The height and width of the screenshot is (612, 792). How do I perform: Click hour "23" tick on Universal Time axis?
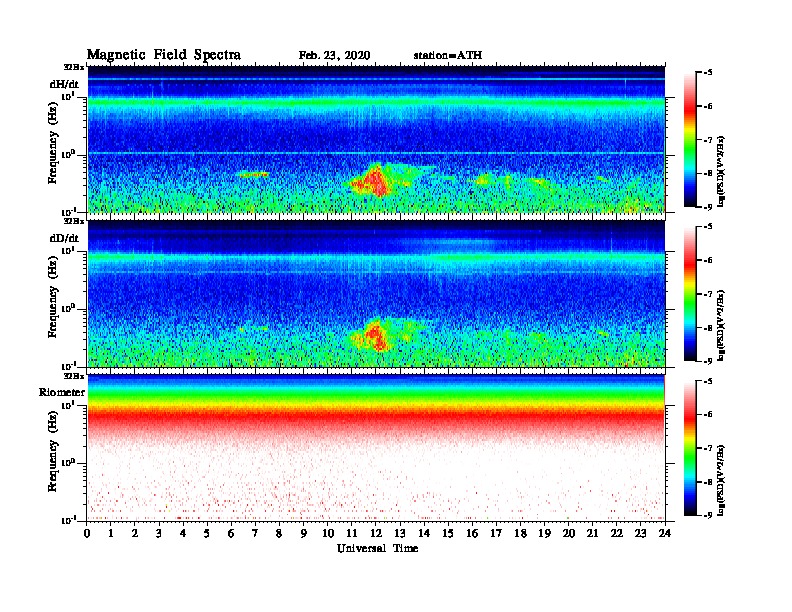pyautogui.click(x=641, y=534)
